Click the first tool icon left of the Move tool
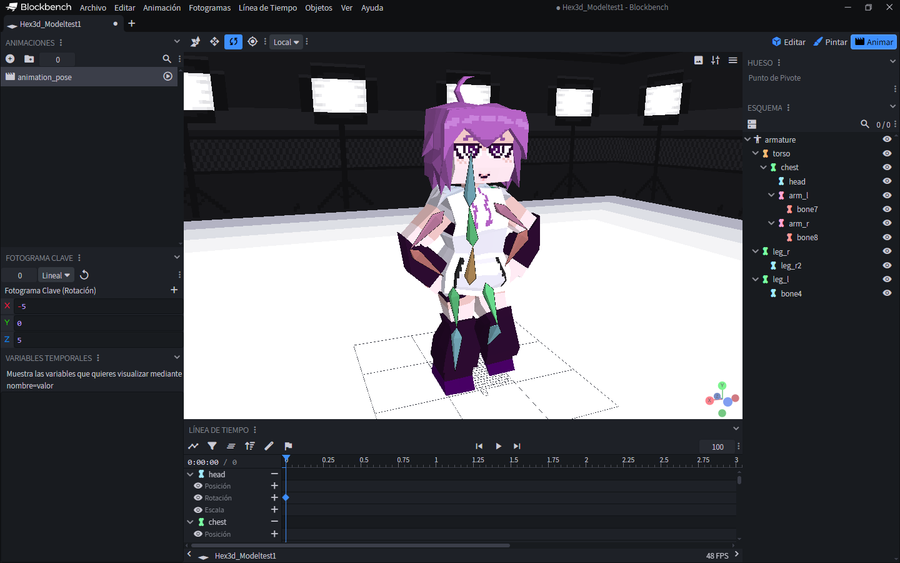 tap(195, 42)
